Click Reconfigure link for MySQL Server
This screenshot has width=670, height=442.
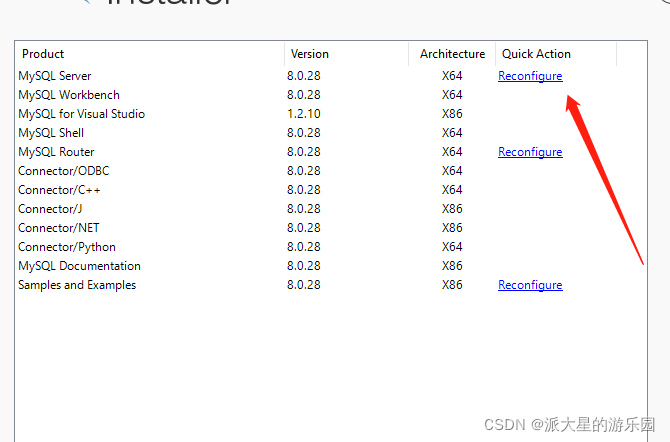(530, 76)
